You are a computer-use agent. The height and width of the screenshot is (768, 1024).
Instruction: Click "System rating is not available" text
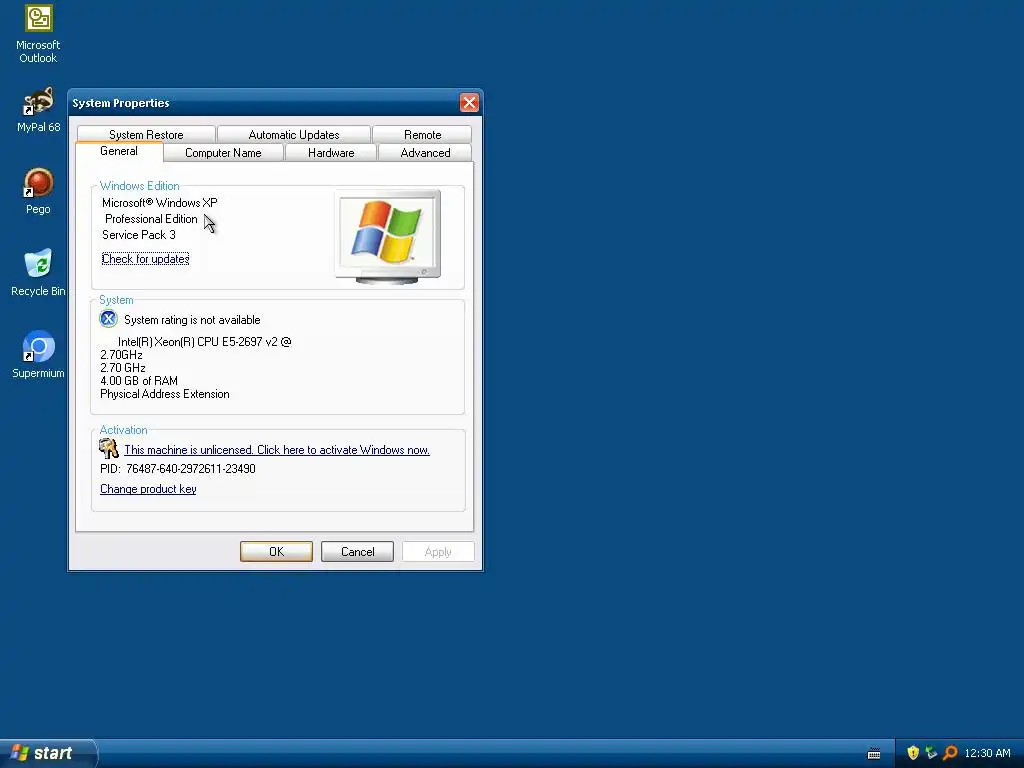pos(192,320)
